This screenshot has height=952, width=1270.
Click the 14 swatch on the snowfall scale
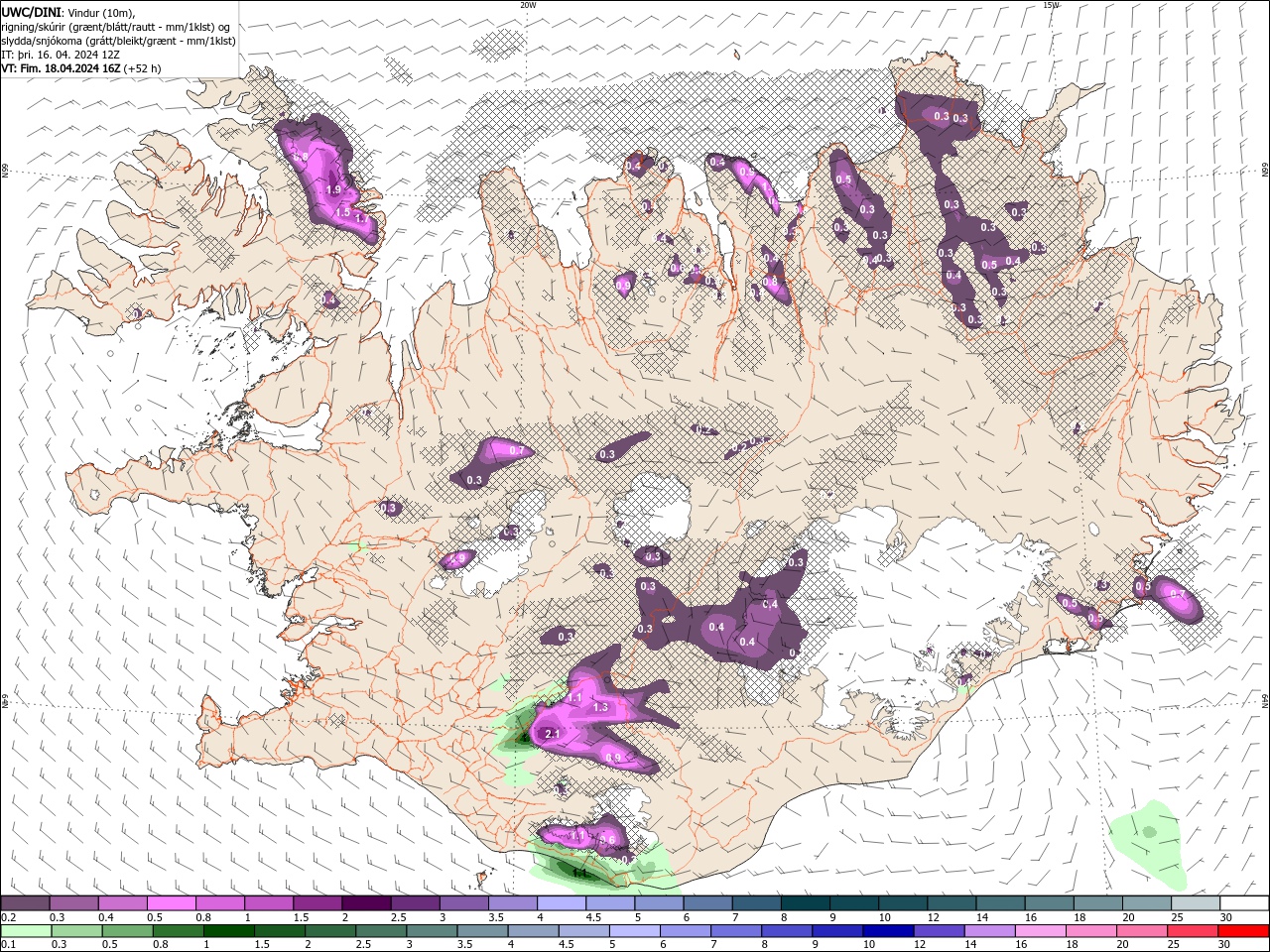pos(1001,903)
